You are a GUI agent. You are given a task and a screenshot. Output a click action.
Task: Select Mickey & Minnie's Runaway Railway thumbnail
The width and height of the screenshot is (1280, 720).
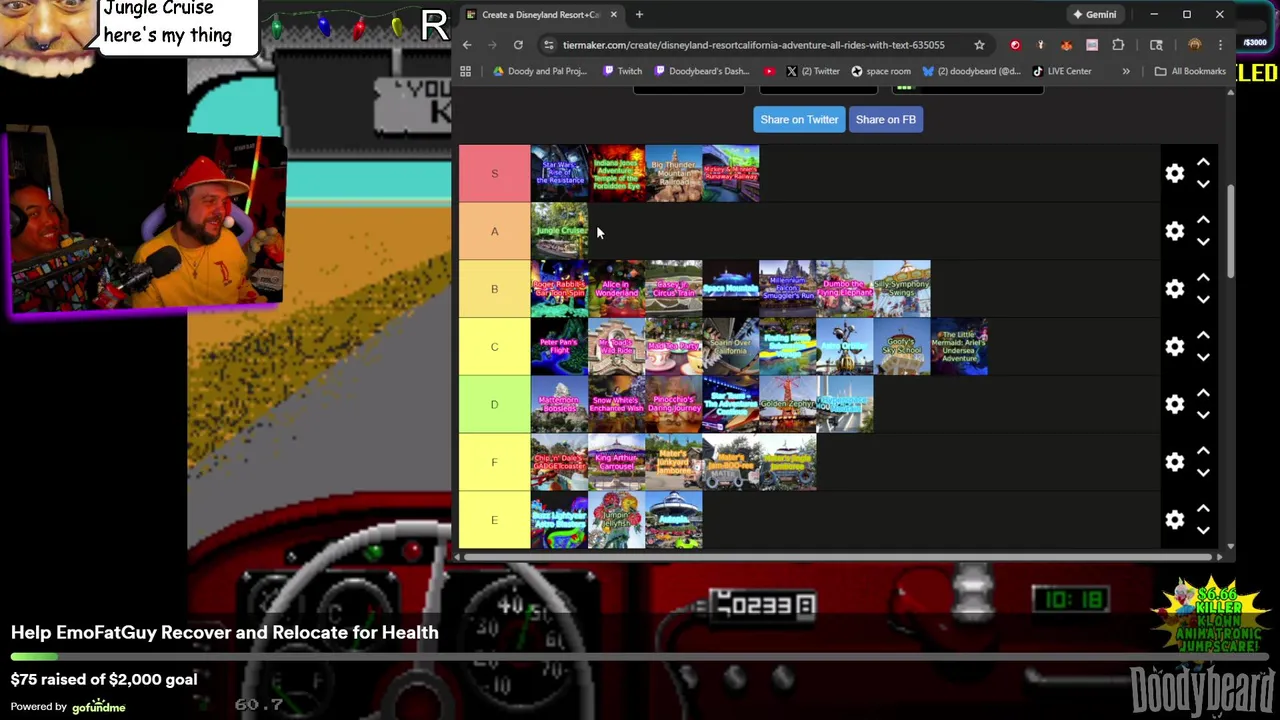tap(731, 174)
